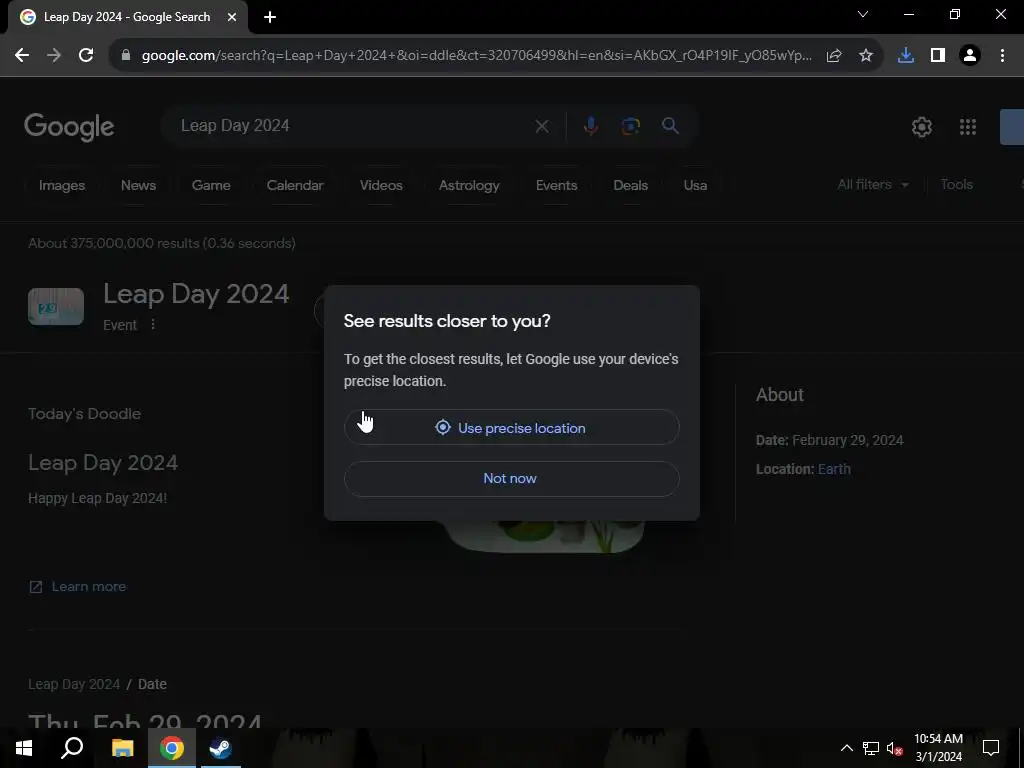Image resolution: width=1024 pixels, height=768 pixels.
Task: Clear the search box with the X icon
Action: pyautogui.click(x=542, y=126)
